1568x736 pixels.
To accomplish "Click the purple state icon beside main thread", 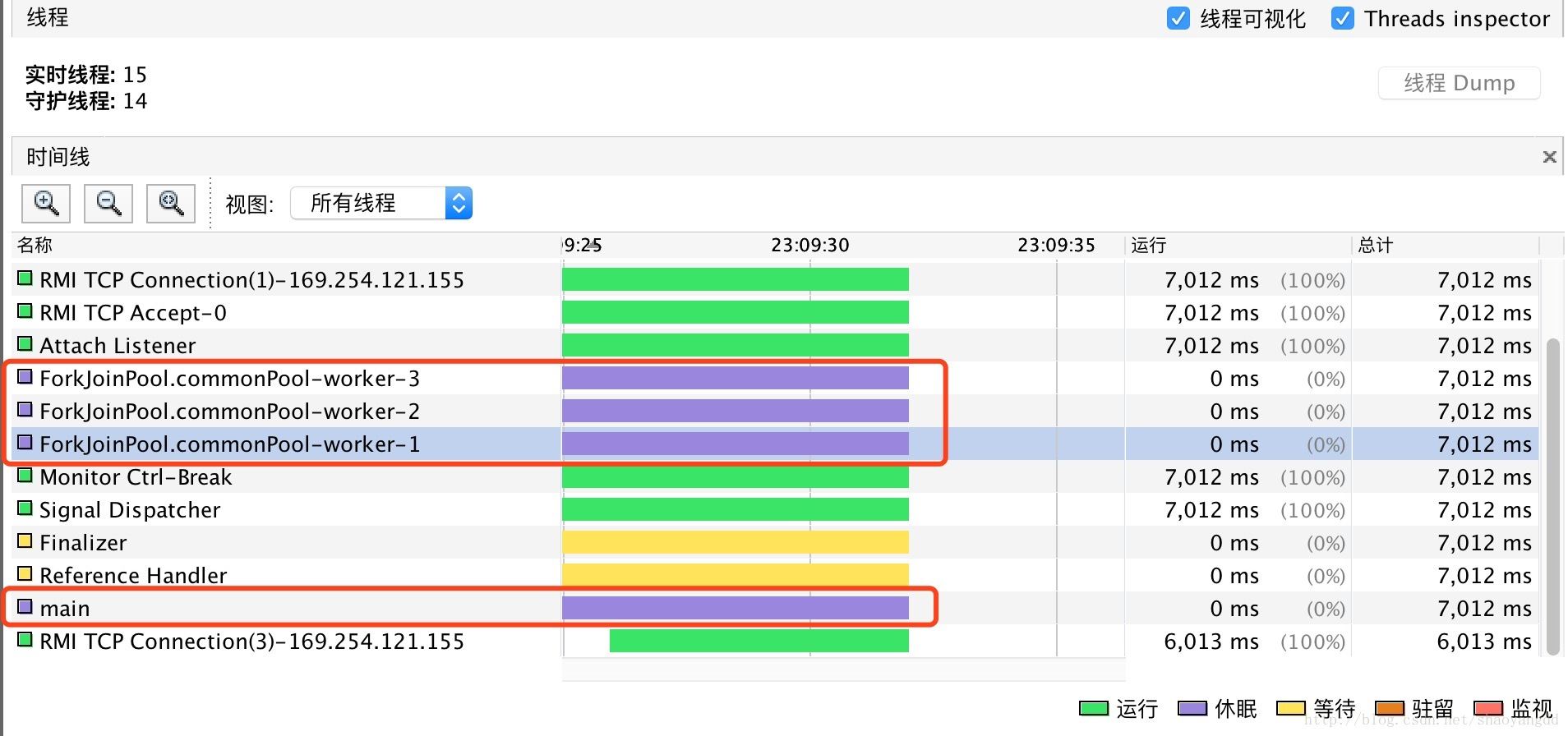I will [x=25, y=607].
